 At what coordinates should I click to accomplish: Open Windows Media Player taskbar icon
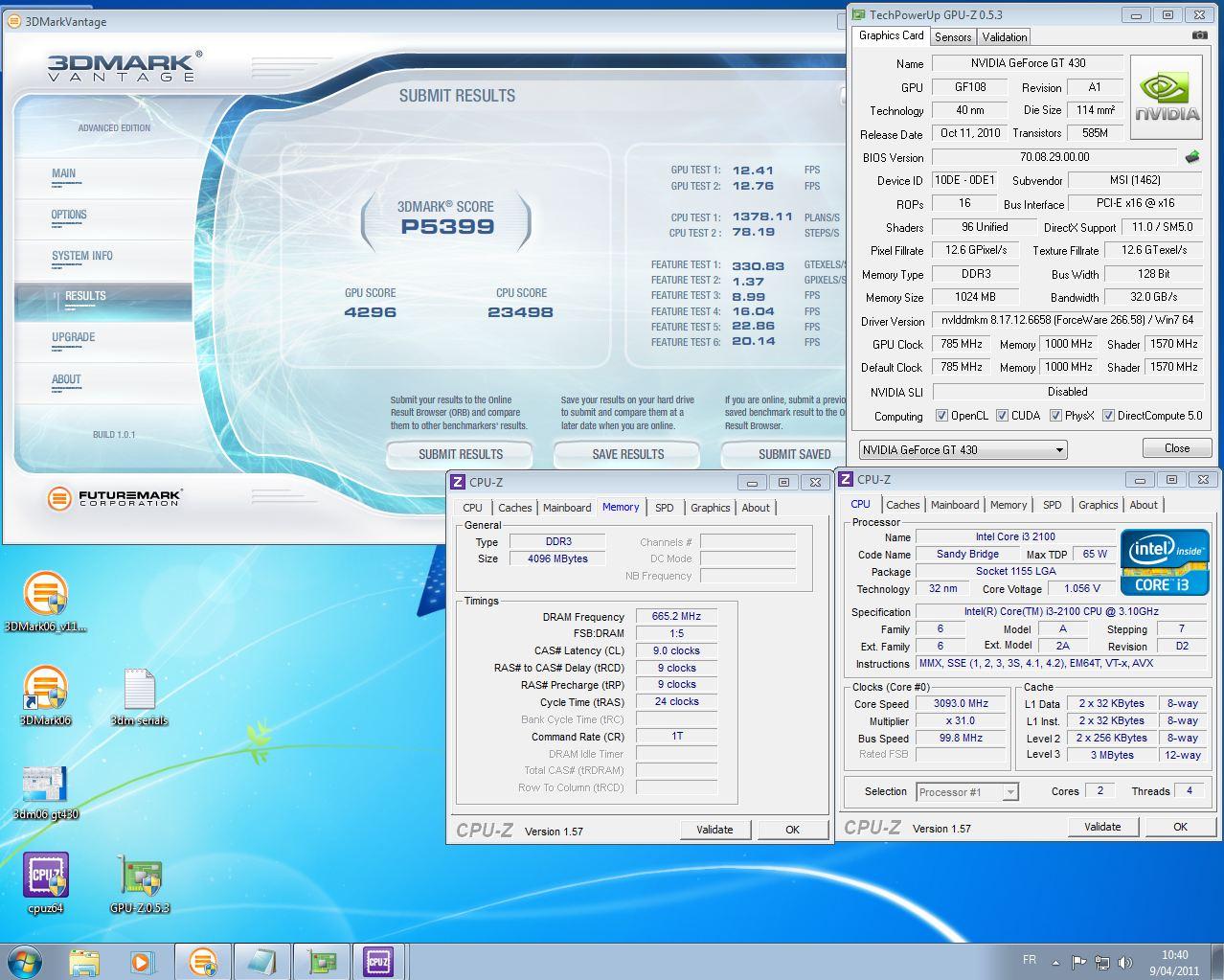(142, 961)
